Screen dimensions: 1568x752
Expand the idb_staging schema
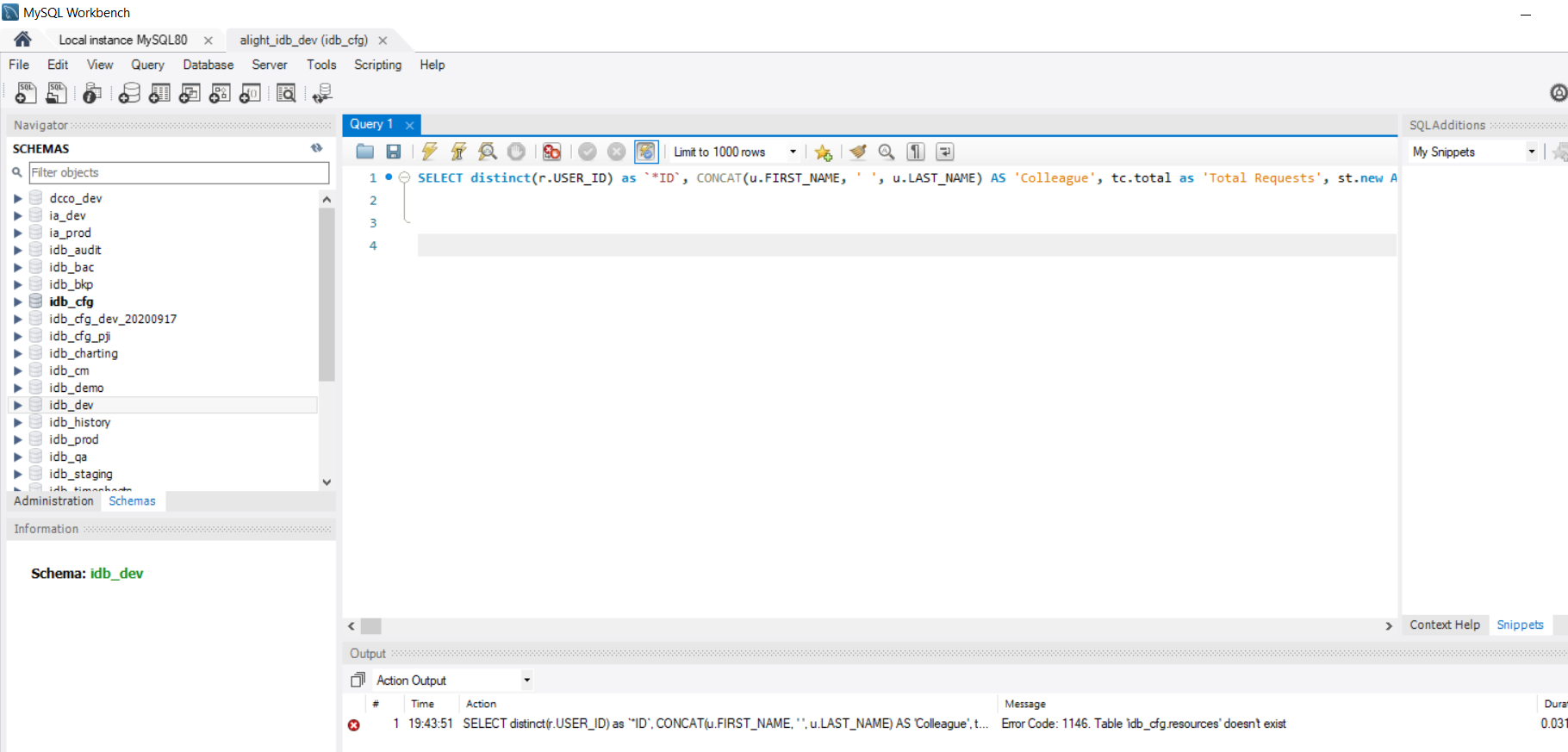click(x=17, y=474)
